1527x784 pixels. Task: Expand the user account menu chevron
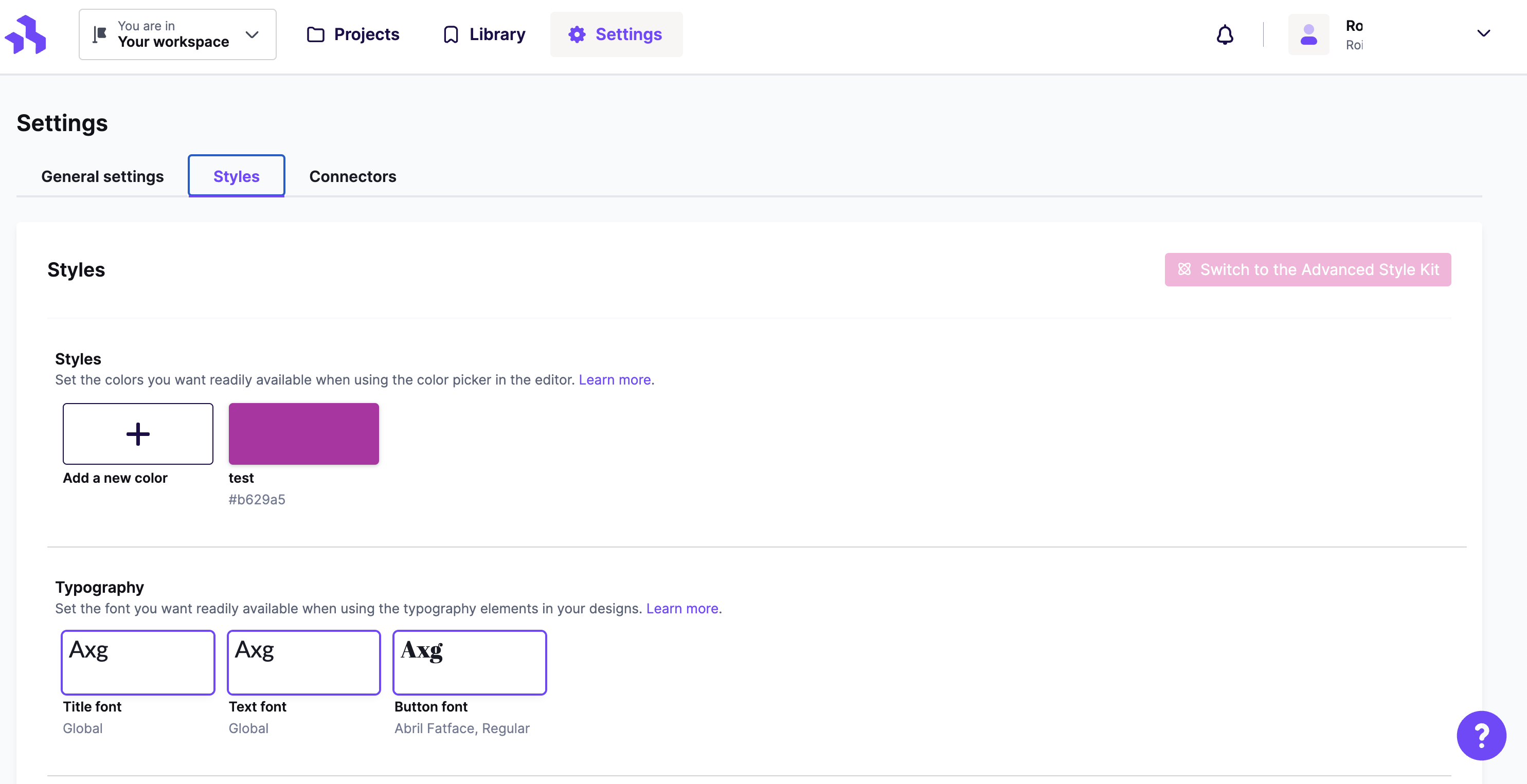pos(1483,33)
